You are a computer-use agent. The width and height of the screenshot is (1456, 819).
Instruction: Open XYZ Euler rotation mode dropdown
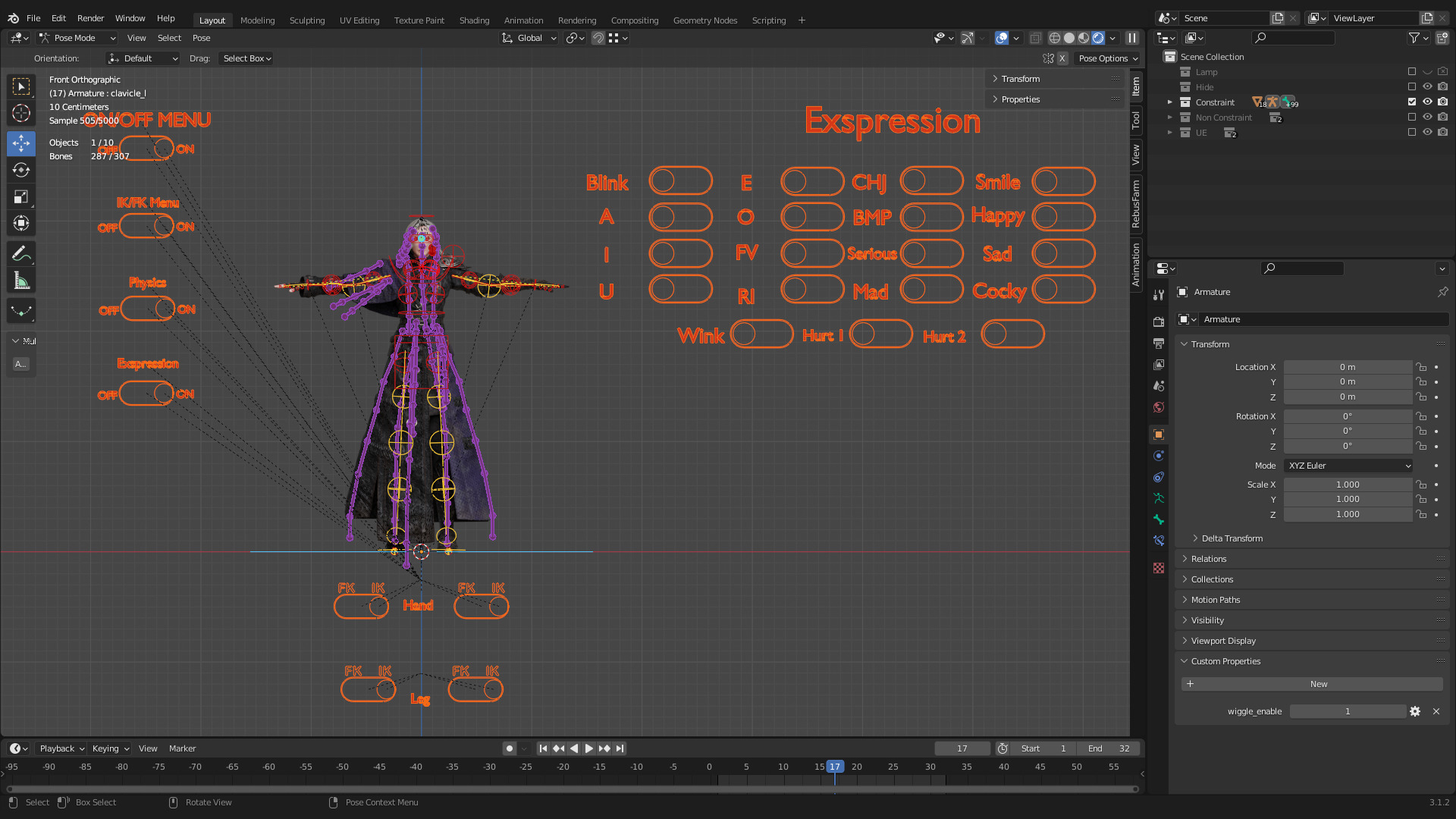point(1348,466)
